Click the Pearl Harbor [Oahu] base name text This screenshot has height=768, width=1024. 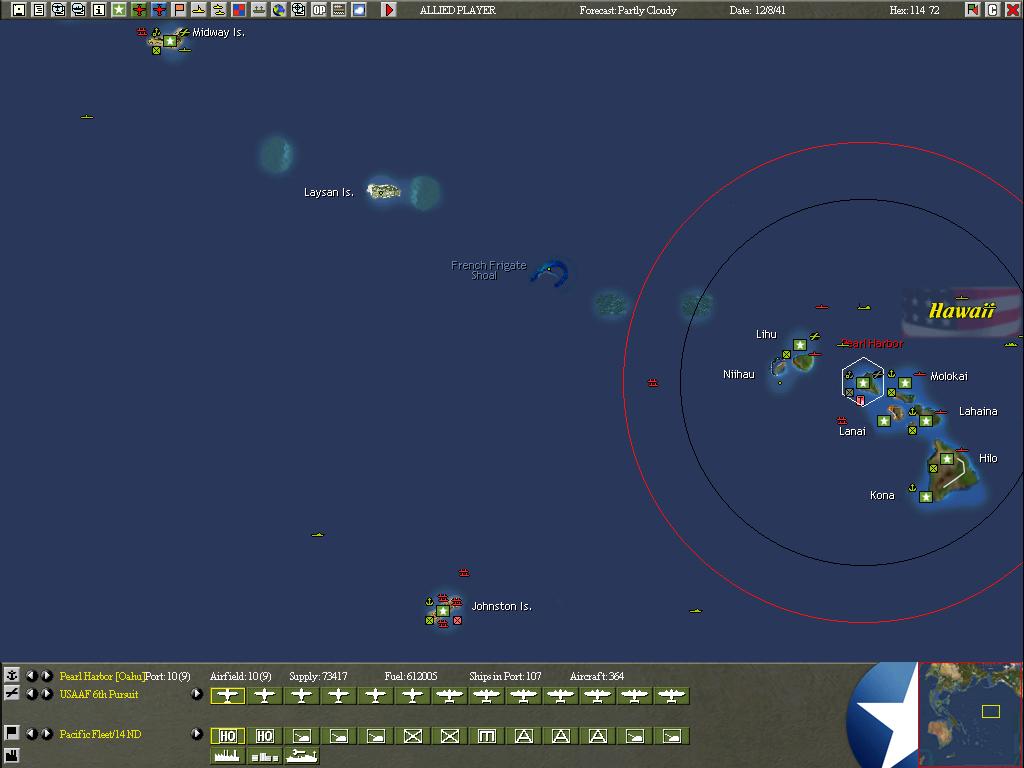(101, 676)
